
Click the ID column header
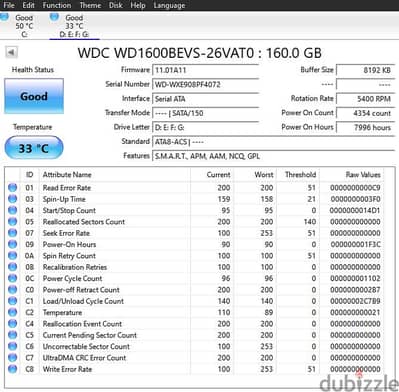point(30,174)
